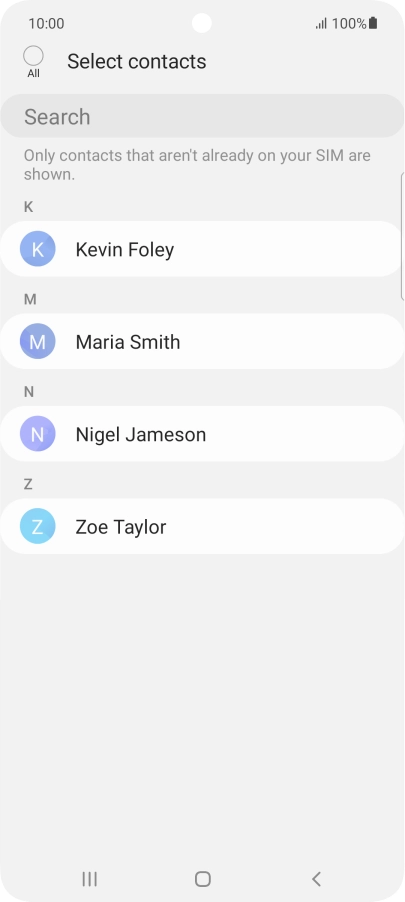The image size is (405, 902).
Task: Choose the Zoe Taylor contact name
Action: click(121, 527)
